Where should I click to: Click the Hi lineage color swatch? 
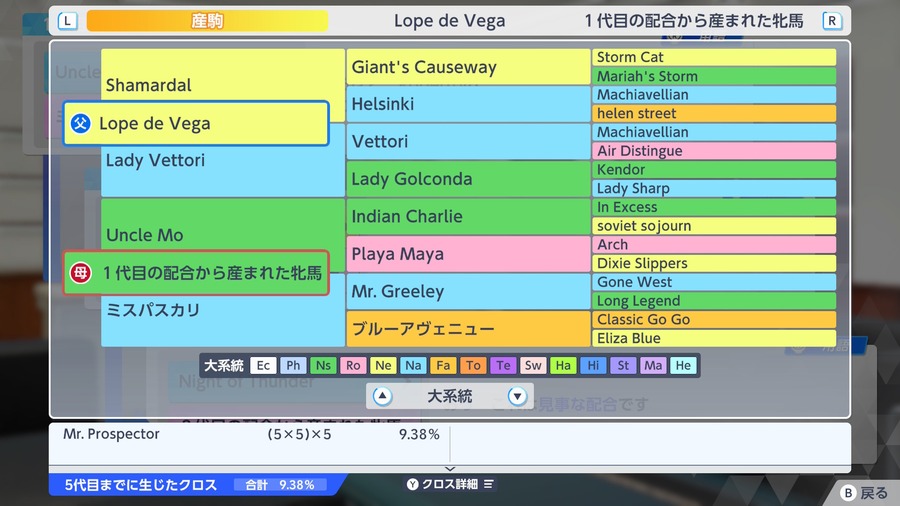[593, 365]
